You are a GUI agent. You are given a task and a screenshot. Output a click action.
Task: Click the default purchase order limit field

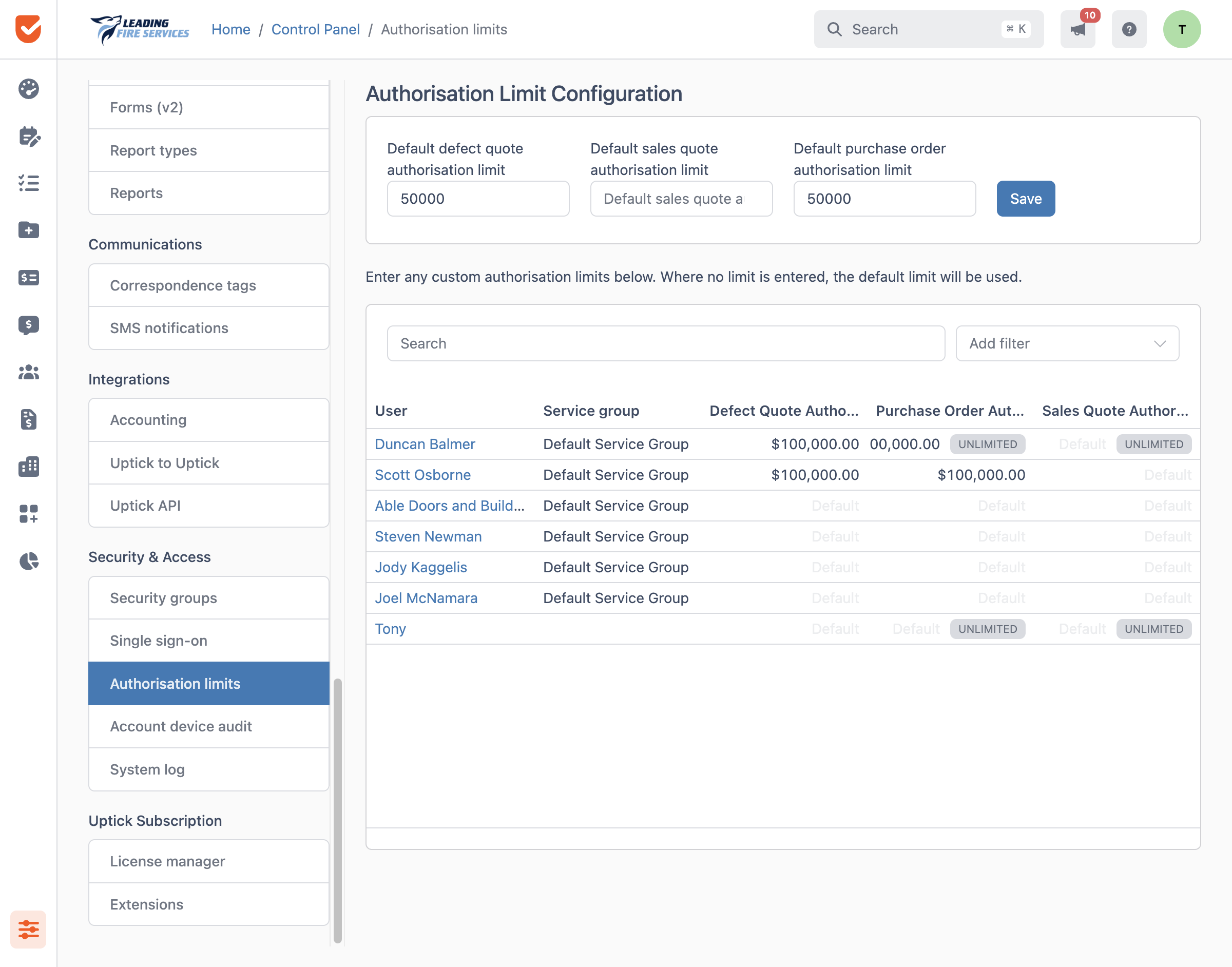click(x=884, y=199)
